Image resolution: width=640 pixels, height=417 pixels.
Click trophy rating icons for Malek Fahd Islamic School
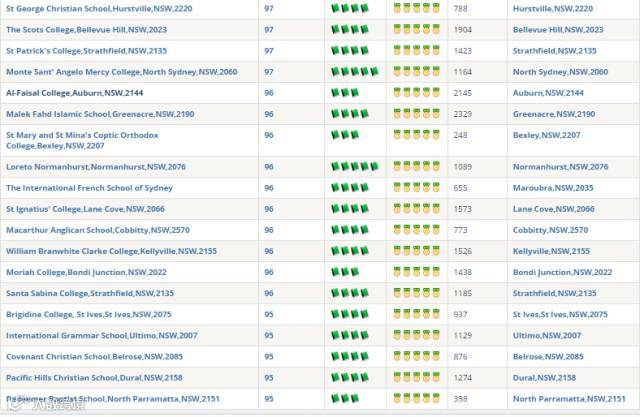point(416,113)
